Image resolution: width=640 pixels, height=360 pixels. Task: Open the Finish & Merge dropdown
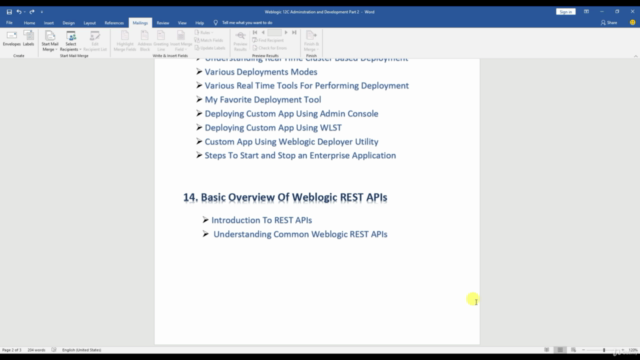(x=311, y=41)
